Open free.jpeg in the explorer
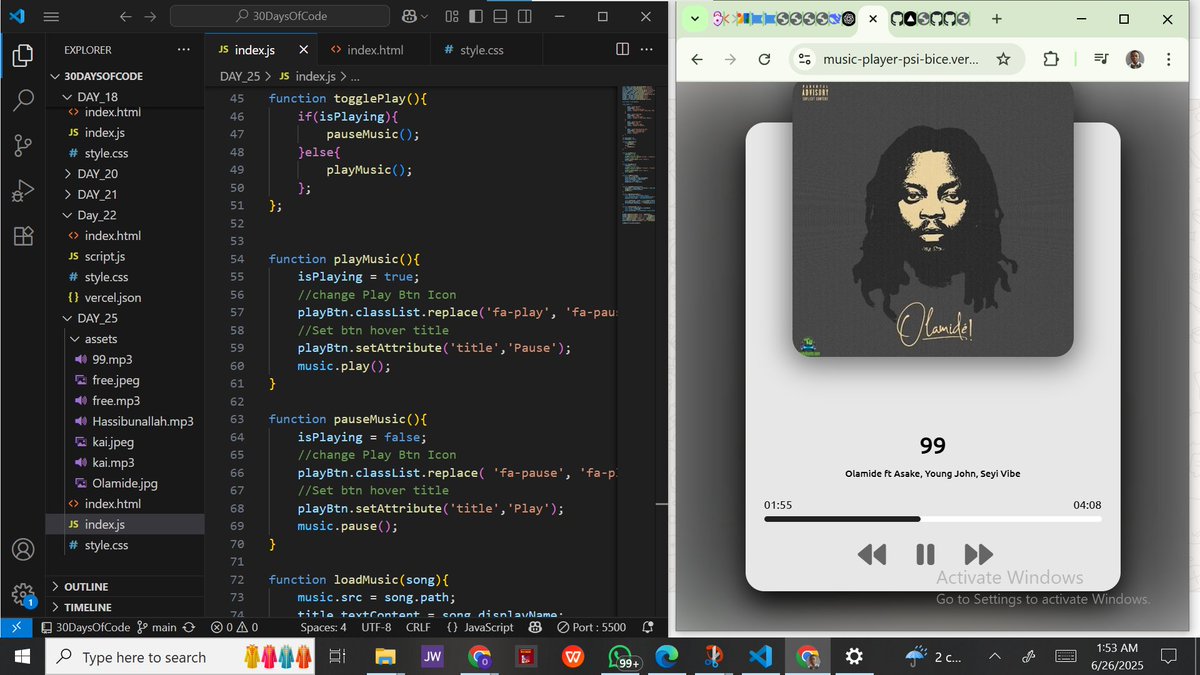Viewport: 1200px width, 675px height. tap(125, 380)
